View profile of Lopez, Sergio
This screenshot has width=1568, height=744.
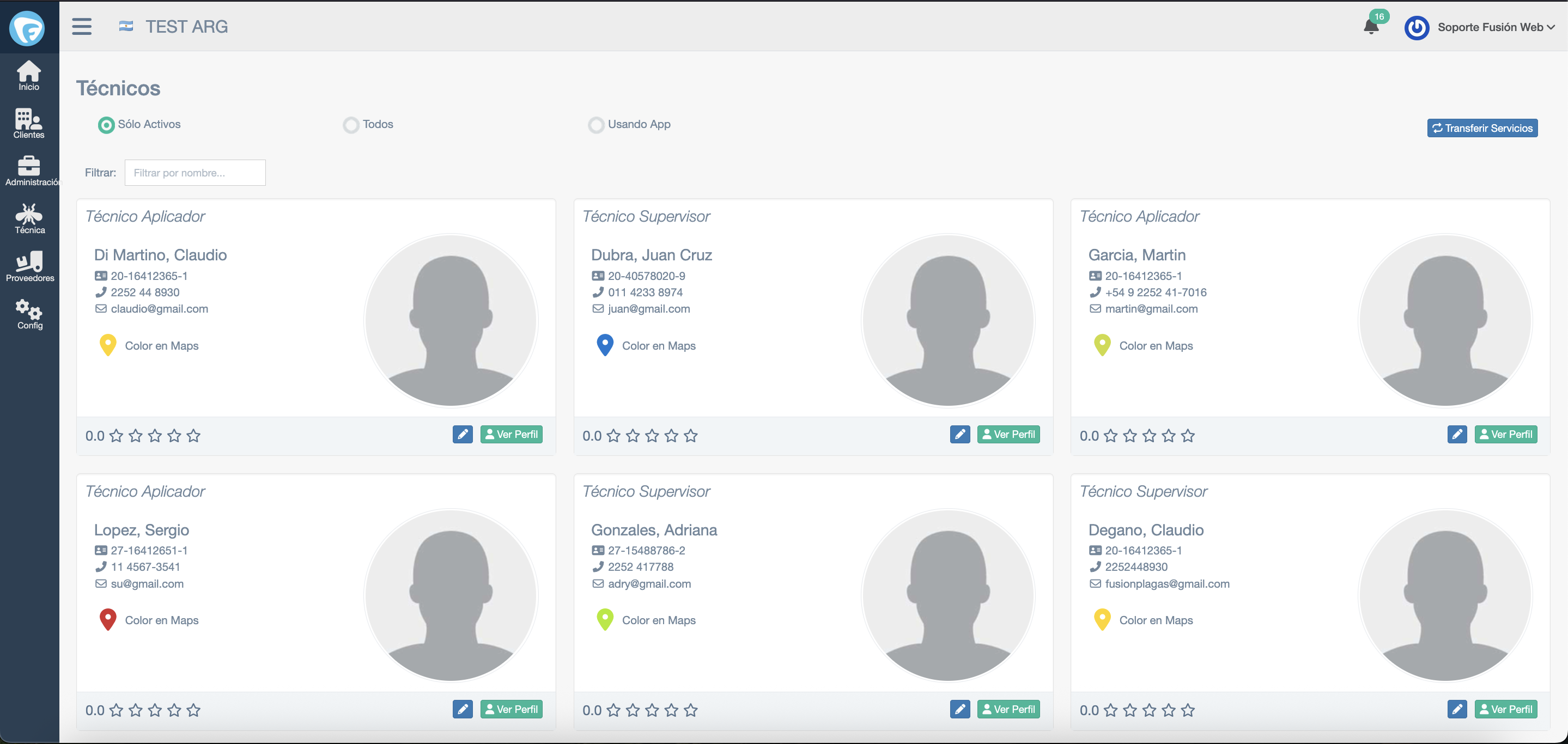511,709
